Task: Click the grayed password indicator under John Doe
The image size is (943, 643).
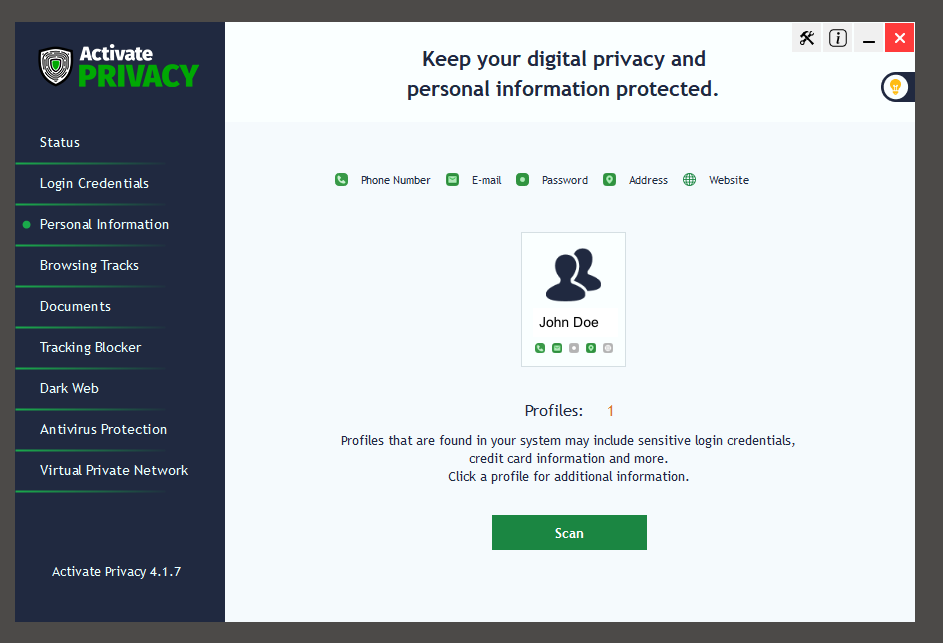Action: click(x=574, y=348)
